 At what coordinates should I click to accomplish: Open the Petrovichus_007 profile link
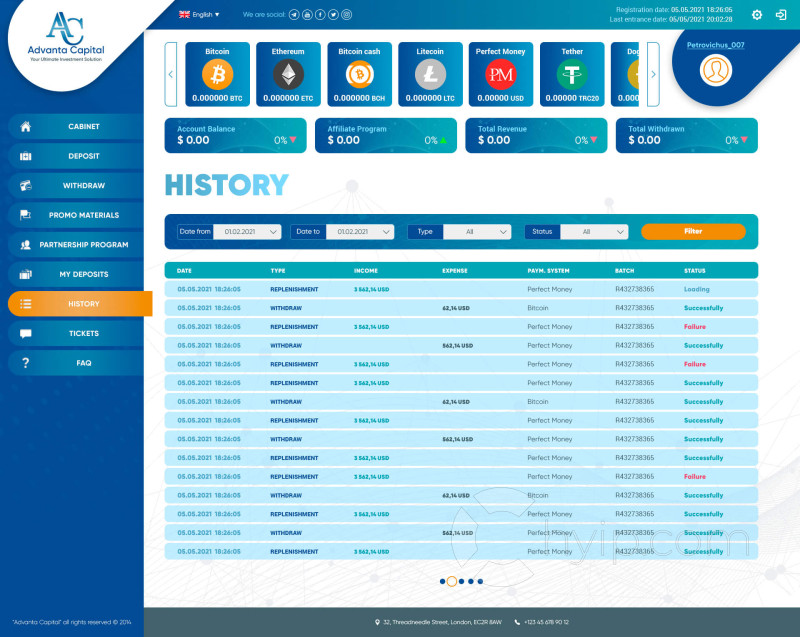(715, 45)
